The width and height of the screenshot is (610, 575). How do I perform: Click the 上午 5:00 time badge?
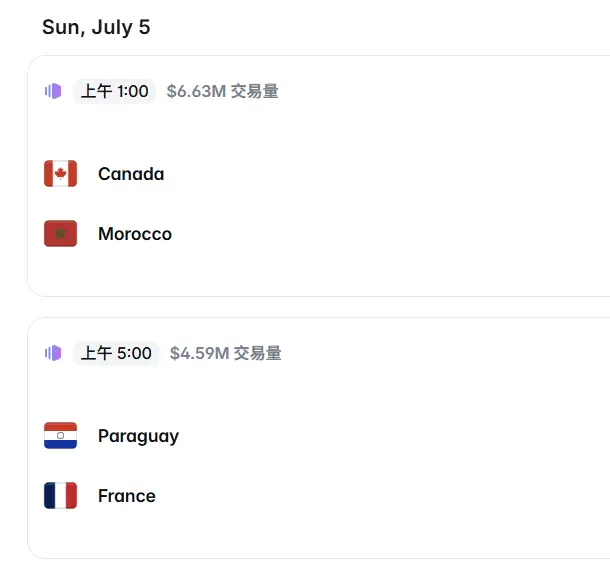tap(116, 353)
